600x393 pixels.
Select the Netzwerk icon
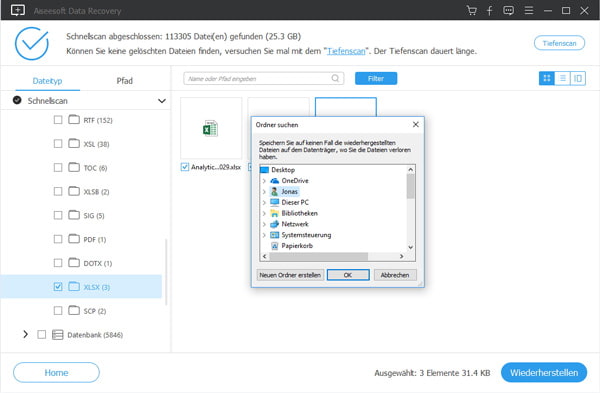(274, 224)
